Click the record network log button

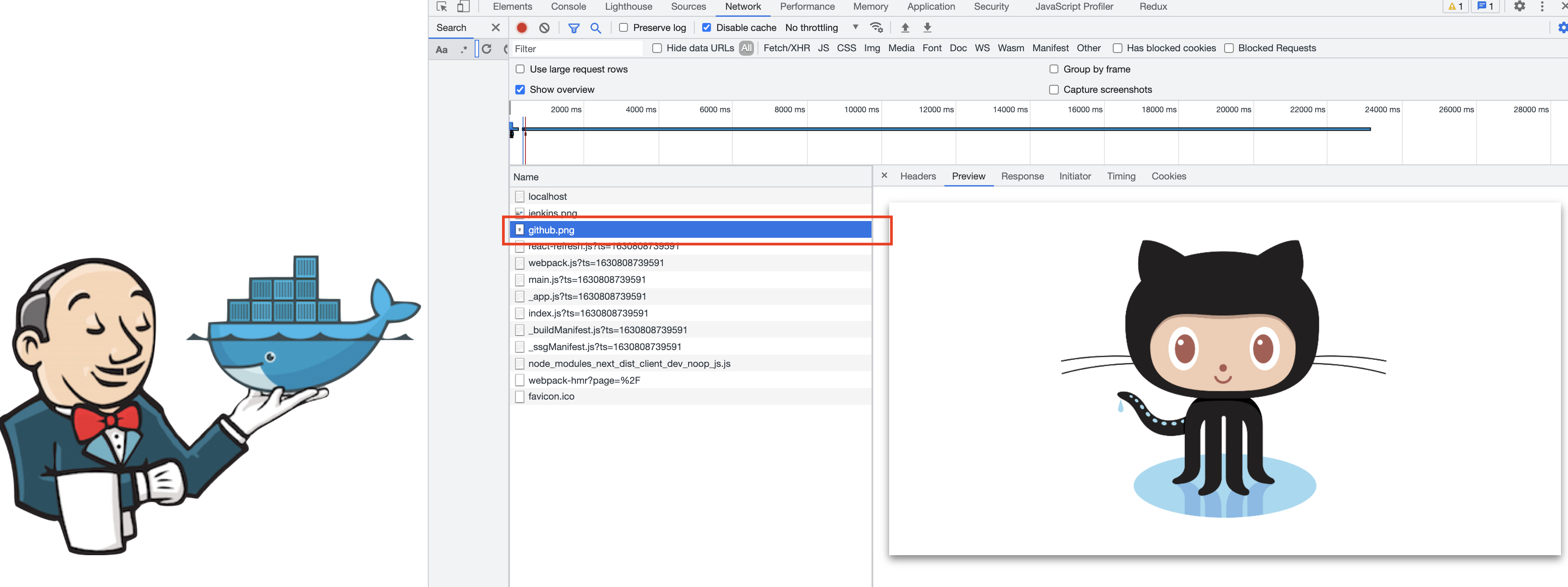(521, 27)
